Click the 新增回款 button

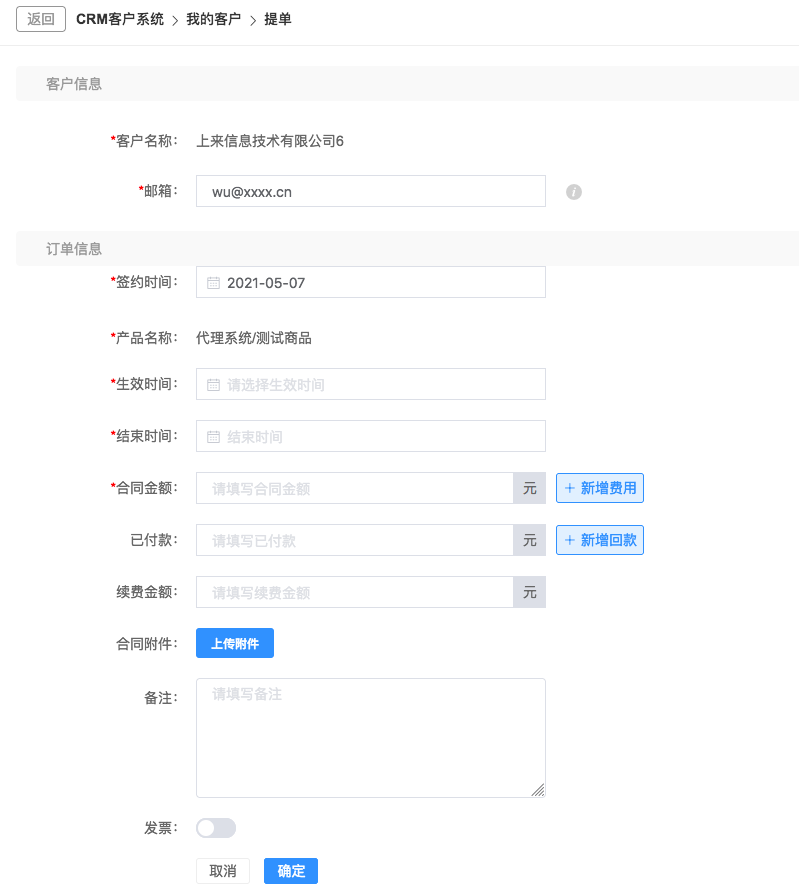(x=599, y=540)
